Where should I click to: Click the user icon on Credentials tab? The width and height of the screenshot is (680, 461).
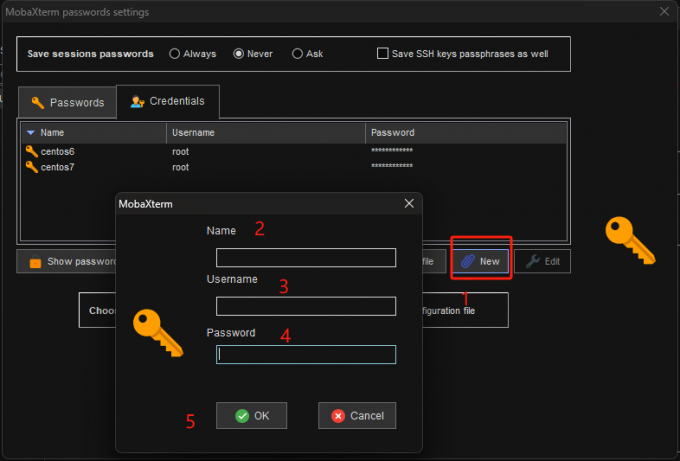point(137,101)
